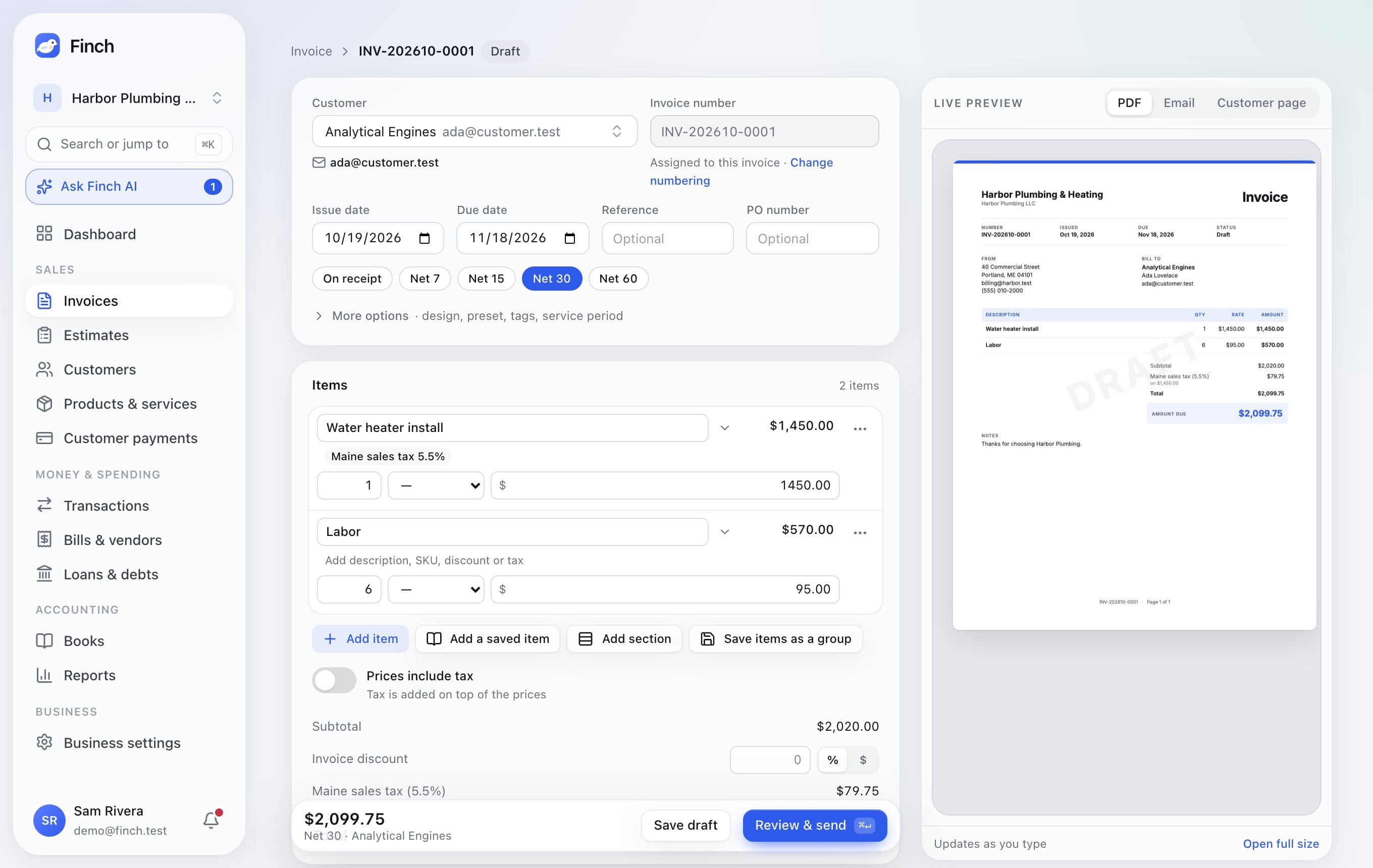This screenshot has height=868, width=1373.
Task: Select Net 15 payment term
Action: [x=486, y=279]
